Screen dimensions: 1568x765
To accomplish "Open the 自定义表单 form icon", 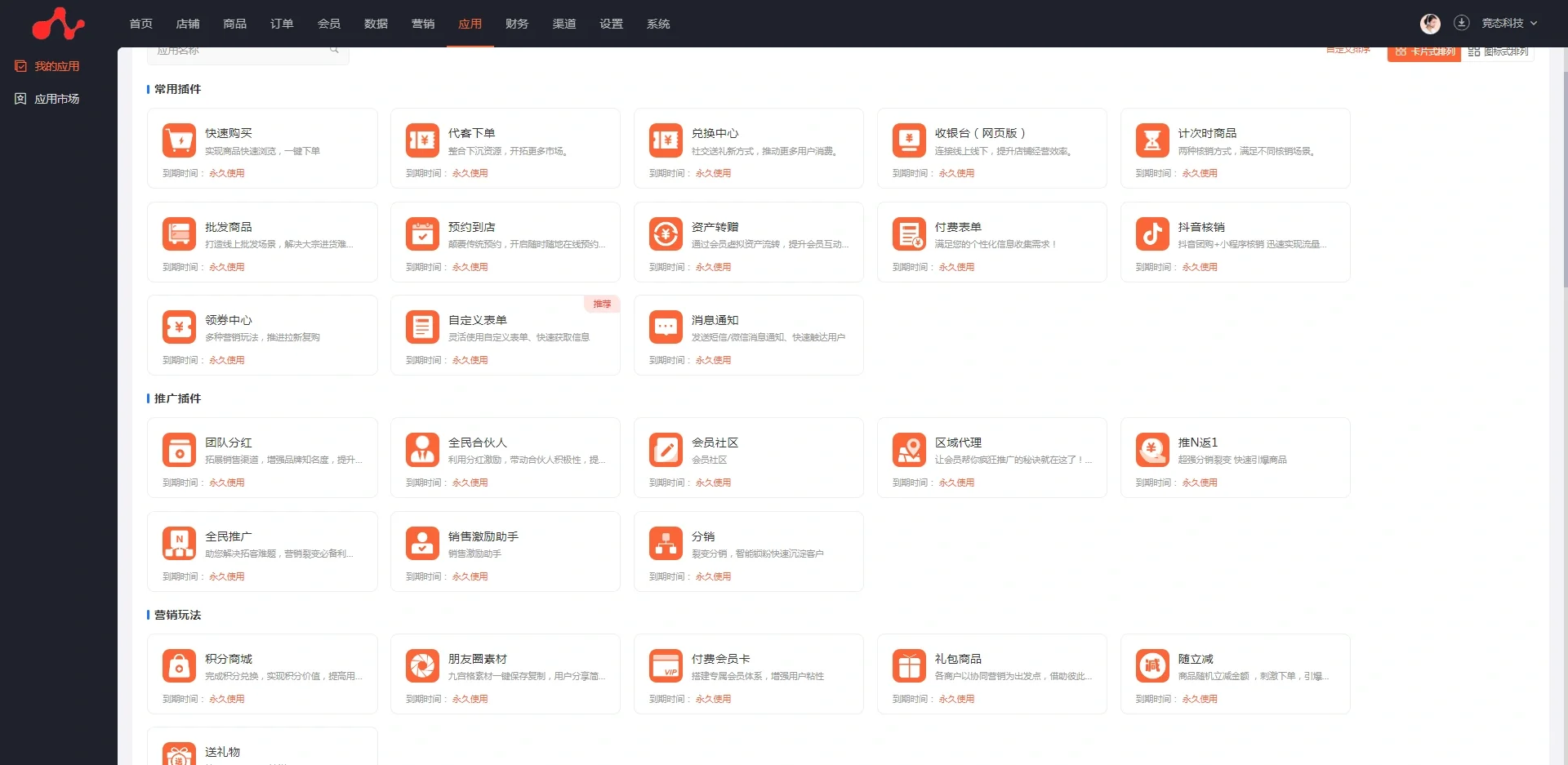I will (422, 327).
